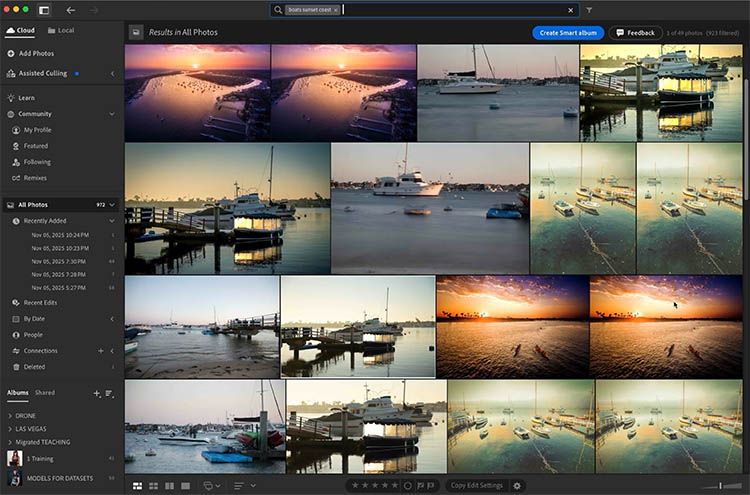Expand the Migrated TEACHING folder

pos(10,442)
